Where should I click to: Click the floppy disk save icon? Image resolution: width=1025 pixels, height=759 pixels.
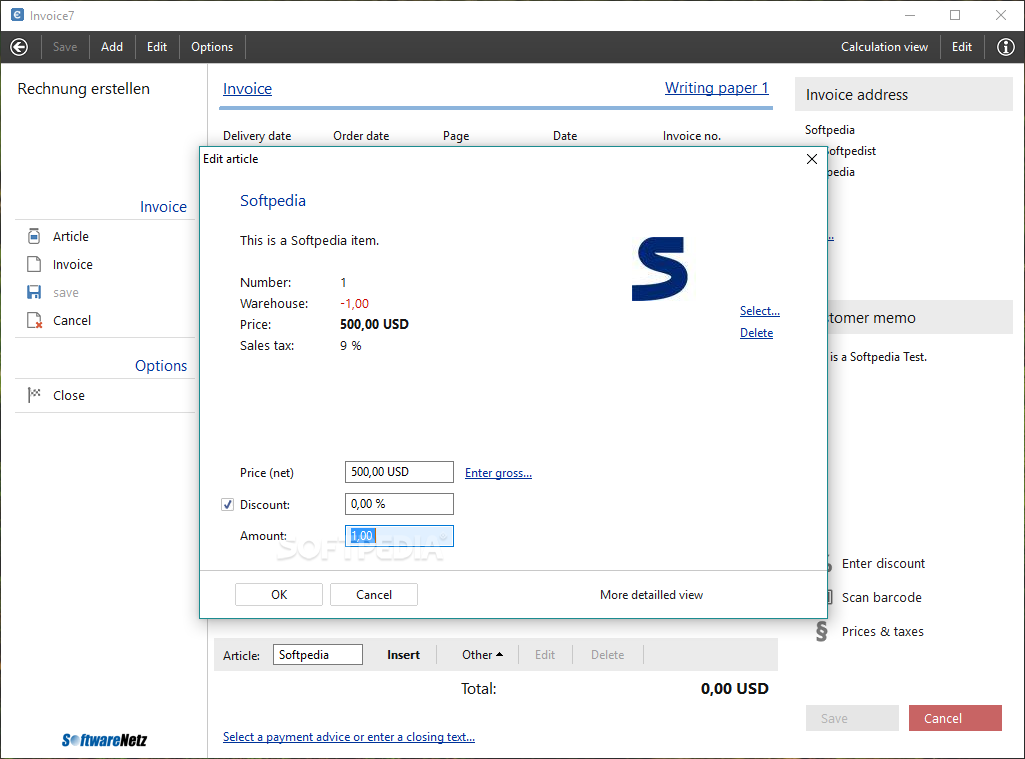pyautogui.click(x=34, y=292)
